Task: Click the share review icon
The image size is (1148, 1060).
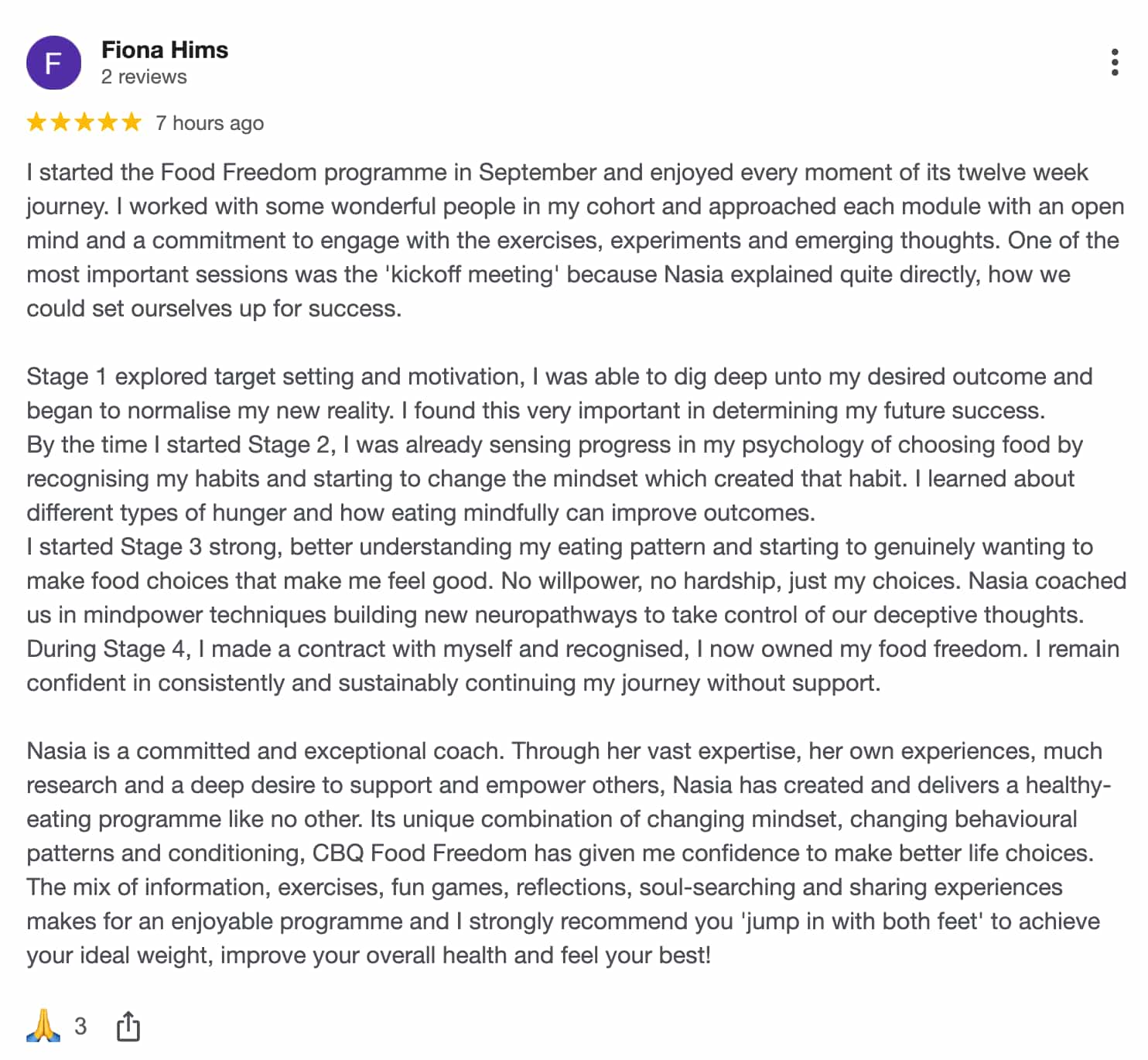Action: click(128, 1027)
